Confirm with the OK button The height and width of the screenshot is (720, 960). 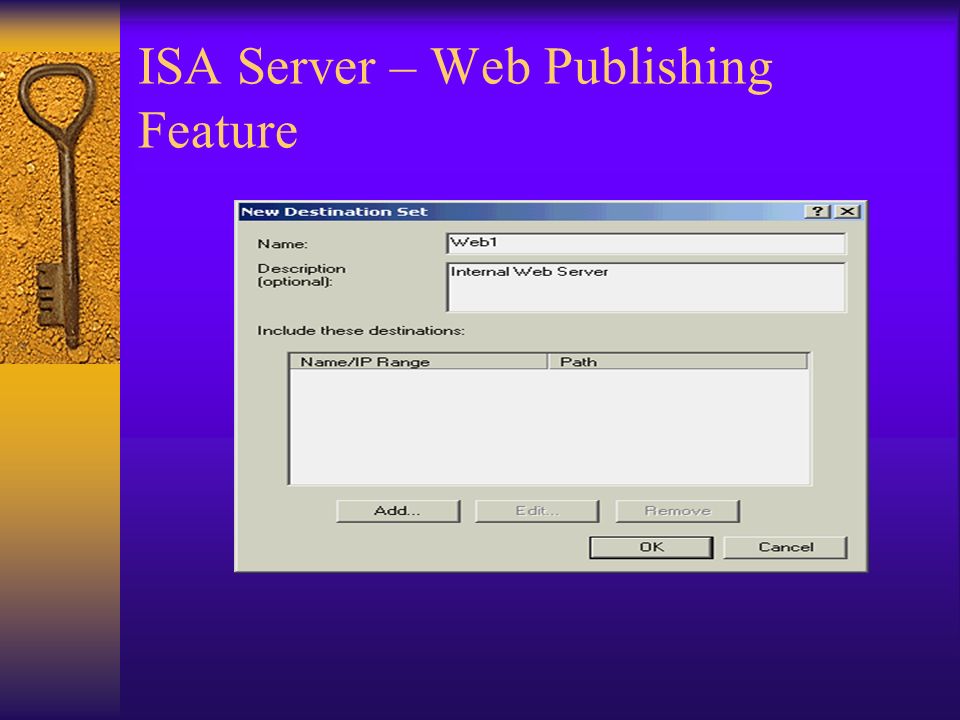tap(651, 547)
